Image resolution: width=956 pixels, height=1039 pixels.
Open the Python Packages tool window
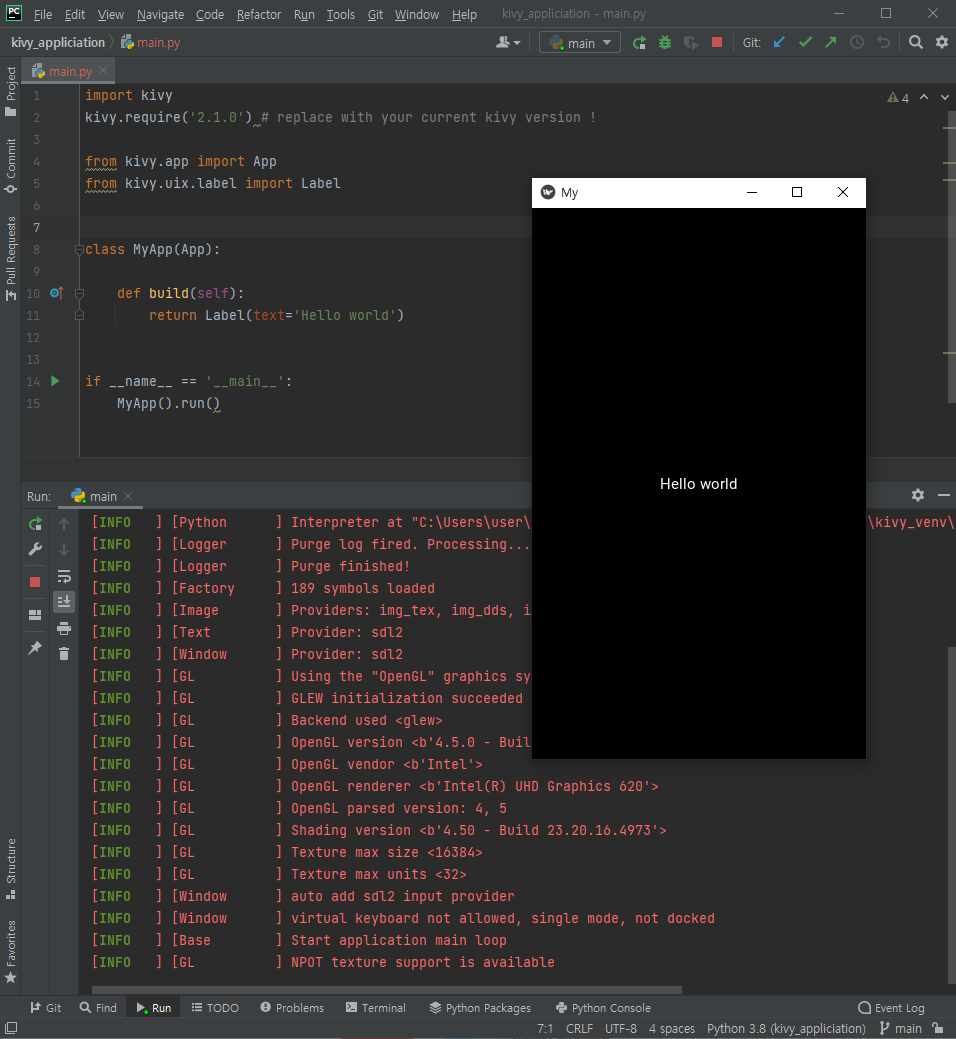(x=480, y=1008)
